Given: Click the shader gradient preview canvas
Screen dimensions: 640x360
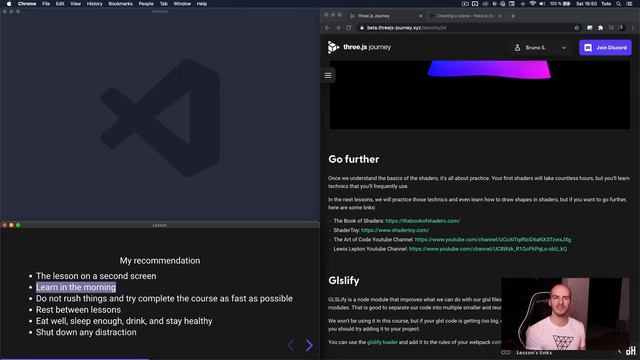Looking at the screenshot, I should tap(480, 95).
